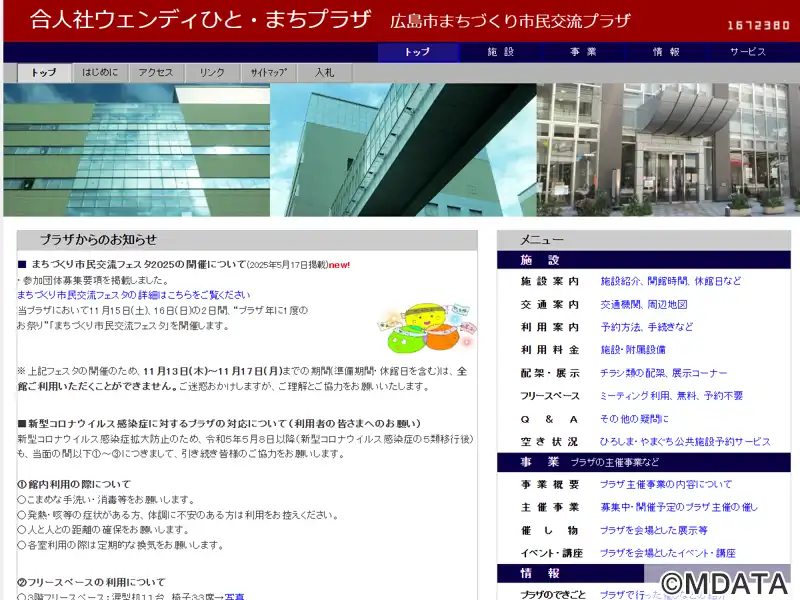The height and width of the screenshot is (600, 800).
Task: Open 募集中・開催予定のプラザ主催の催し link
Action: pos(679,508)
